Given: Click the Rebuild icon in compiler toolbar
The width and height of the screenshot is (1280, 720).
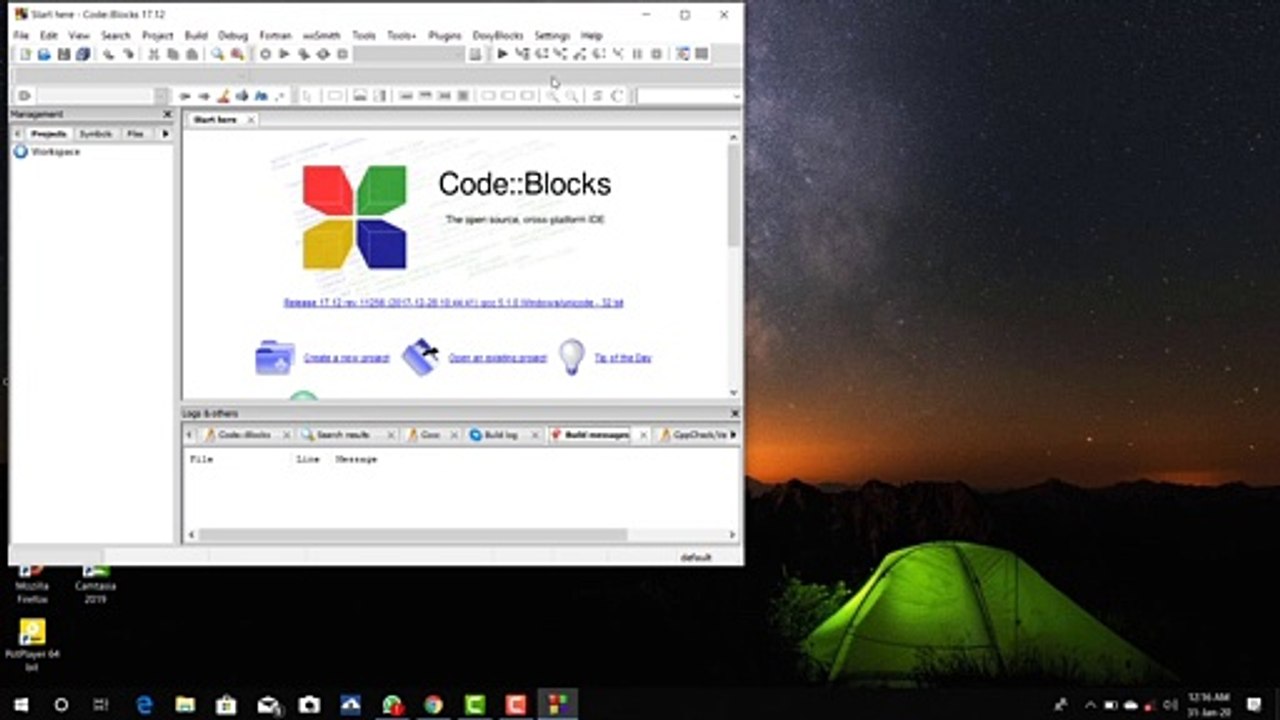Looking at the screenshot, I should click(x=323, y=54).
